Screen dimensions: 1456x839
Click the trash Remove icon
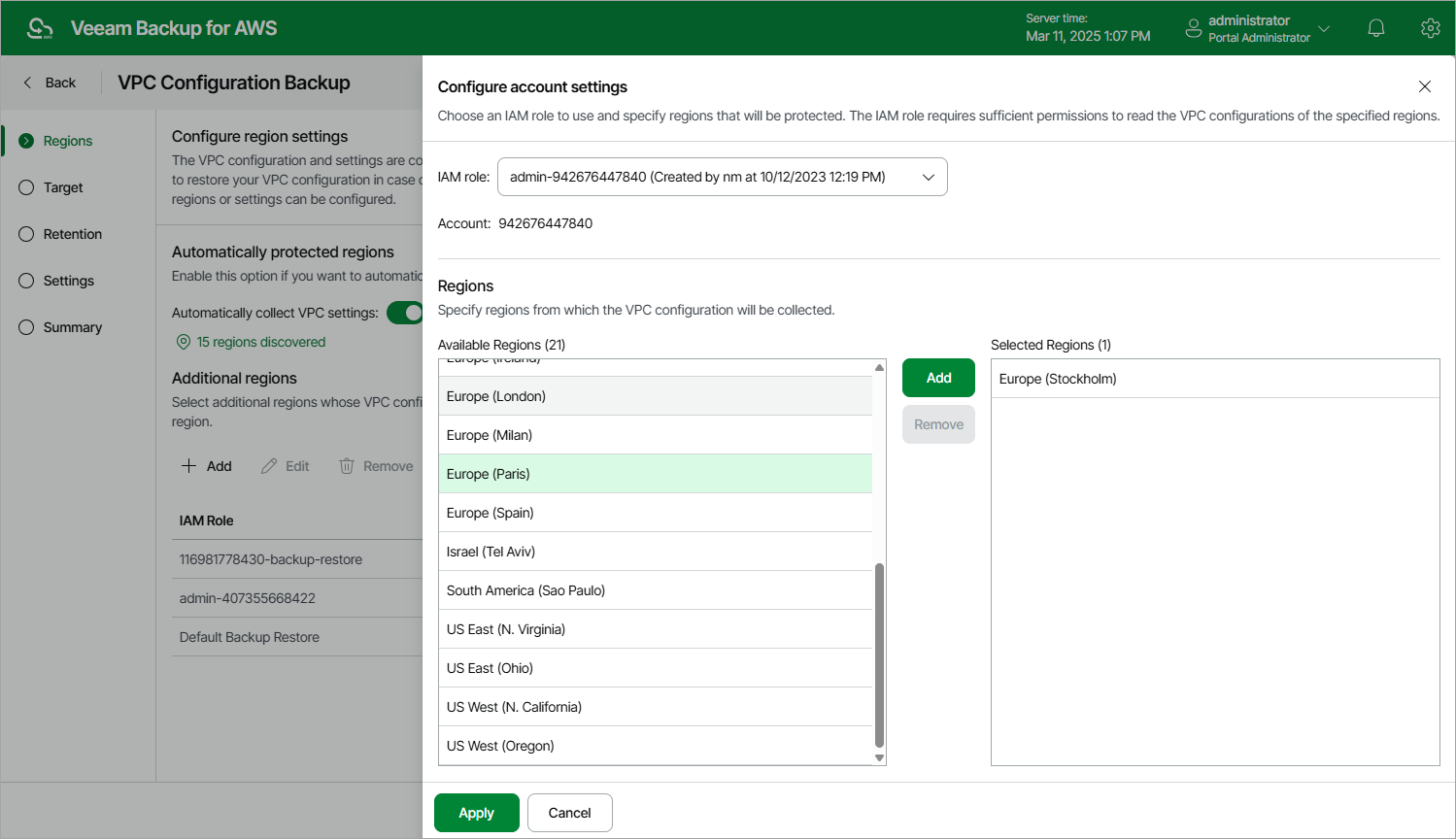pos(347,466)
